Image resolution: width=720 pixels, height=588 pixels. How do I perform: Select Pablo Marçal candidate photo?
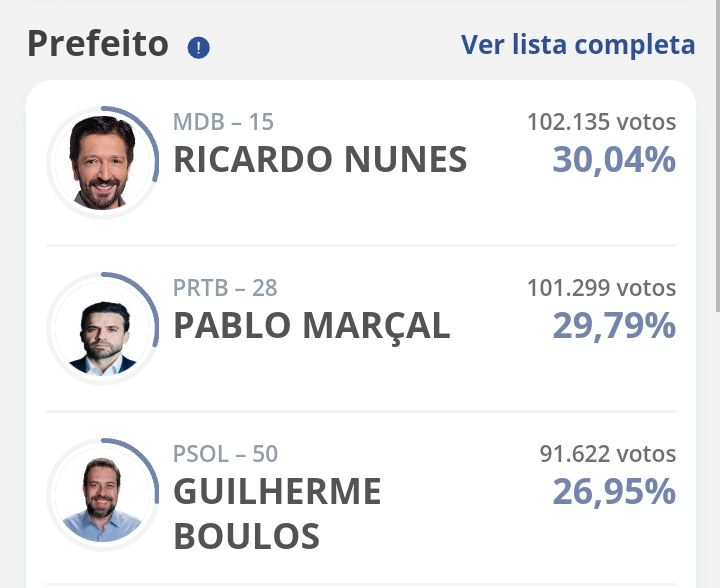click(x=102, y=338)
